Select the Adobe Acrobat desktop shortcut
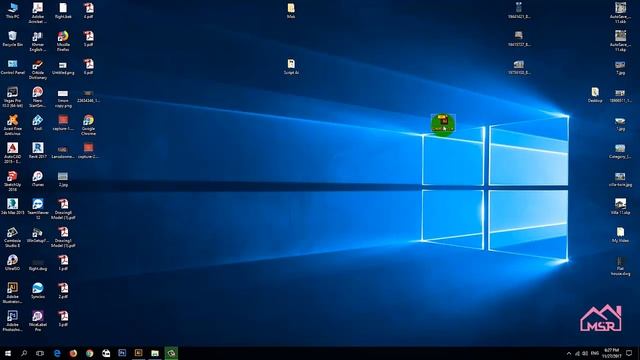 pos(38,13)
